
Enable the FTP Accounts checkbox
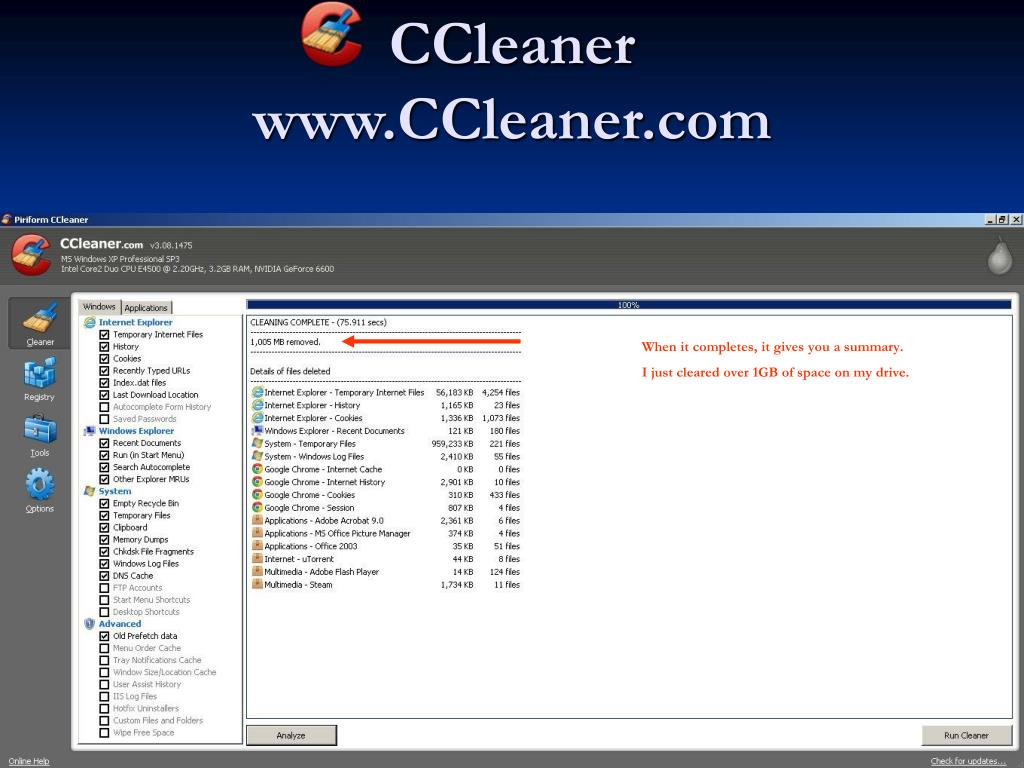pyautogui.click(x=104, y=588)
